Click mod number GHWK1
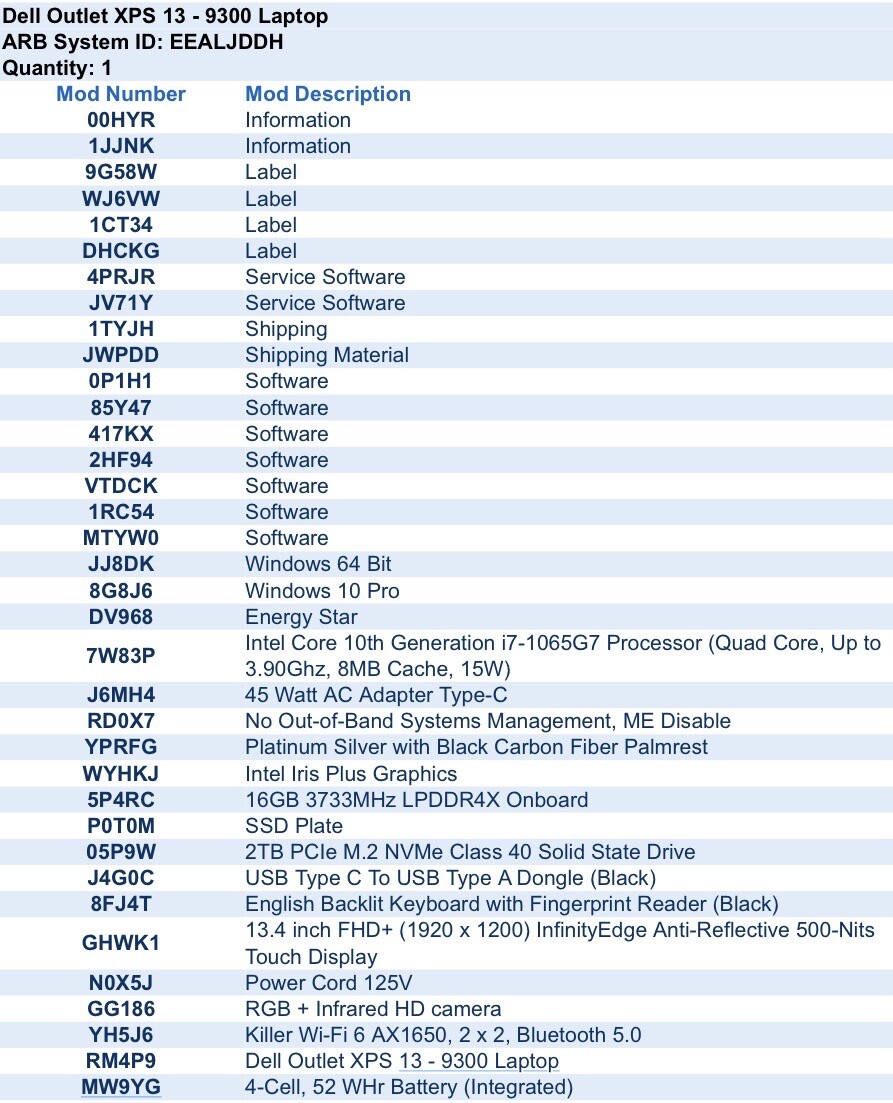 pos(121,943)
